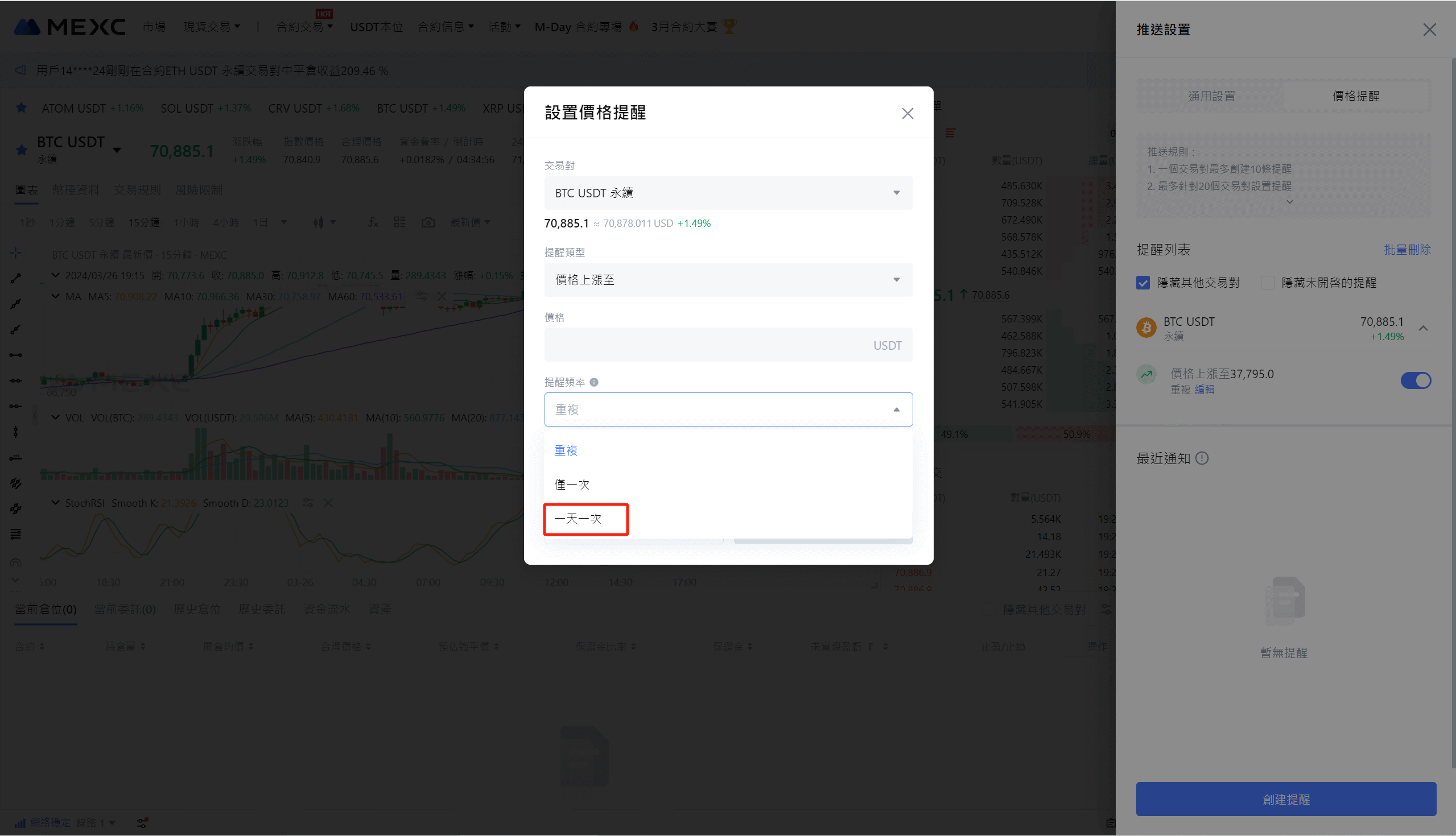This screenshot has height=836, width=1456.
Task: Disable the 價格上漲至37,795.0 alert toggle
Action: [1415, 380]
